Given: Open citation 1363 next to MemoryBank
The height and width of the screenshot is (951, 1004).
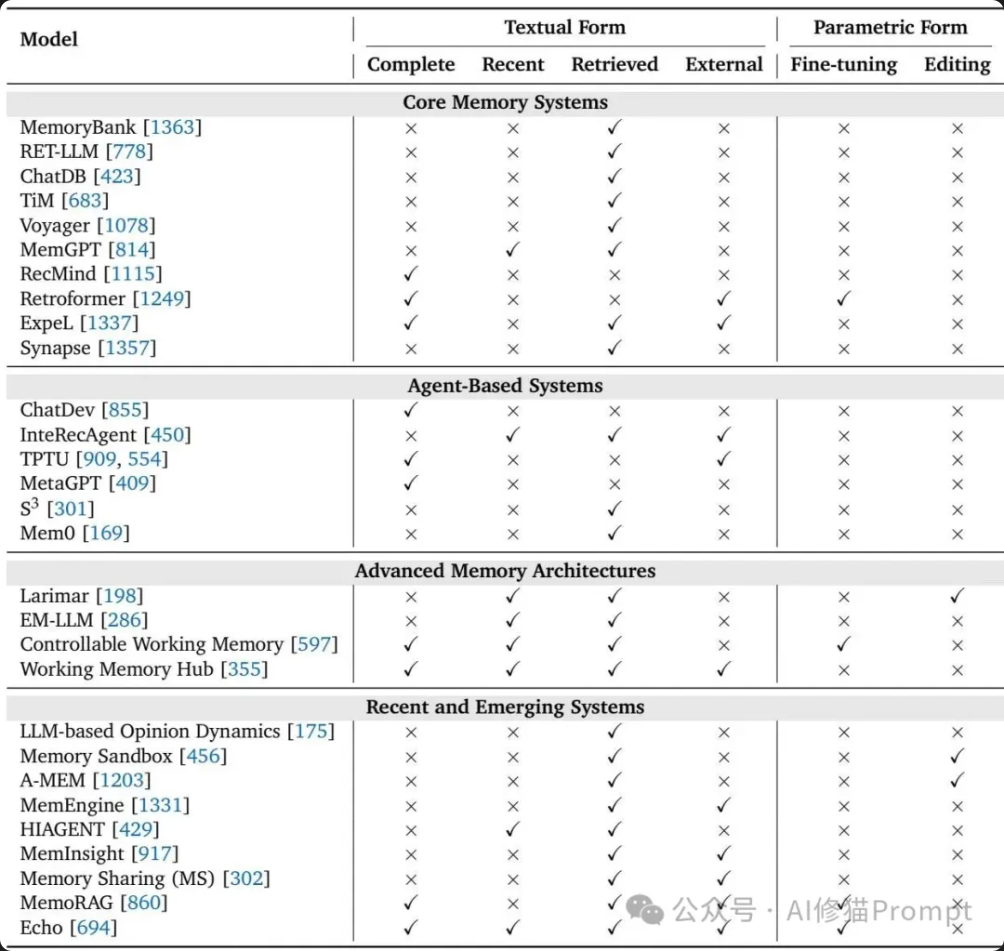Looking at the screenshot, I should (174, 128).
